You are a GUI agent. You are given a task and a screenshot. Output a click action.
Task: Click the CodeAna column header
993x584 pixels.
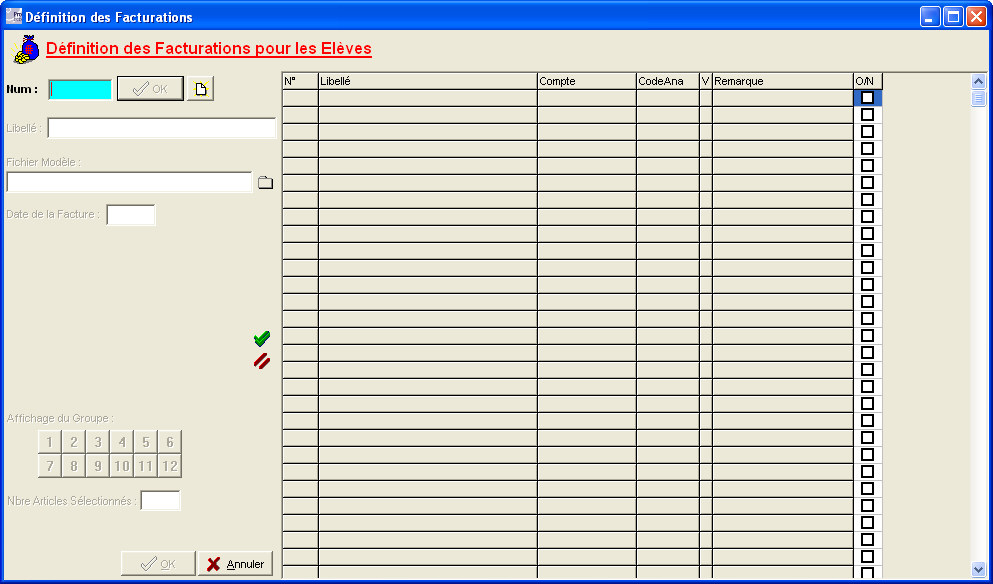tap(667, 81)
